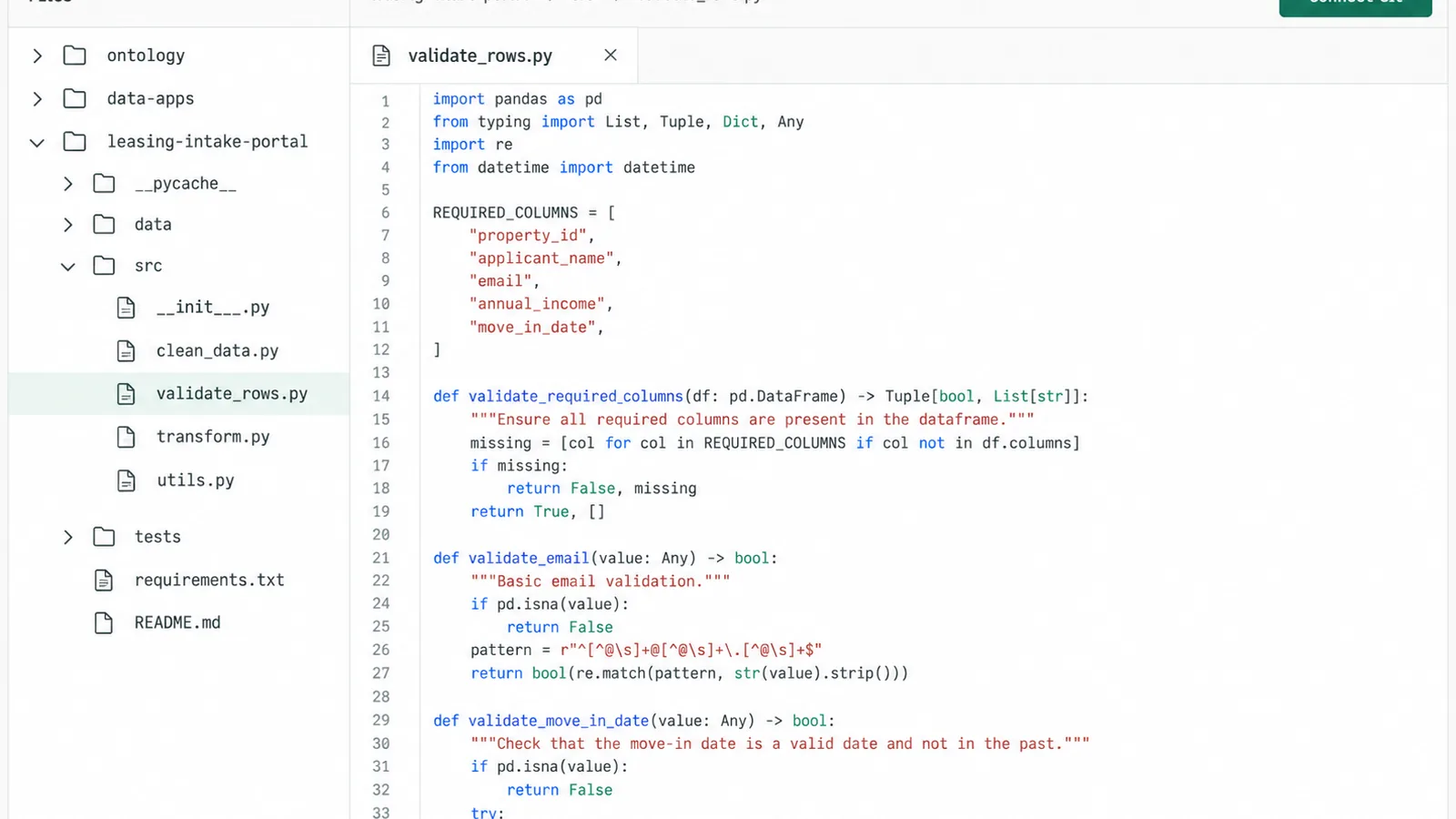Click the data-apps folder icon

click(x=75, y=98)
